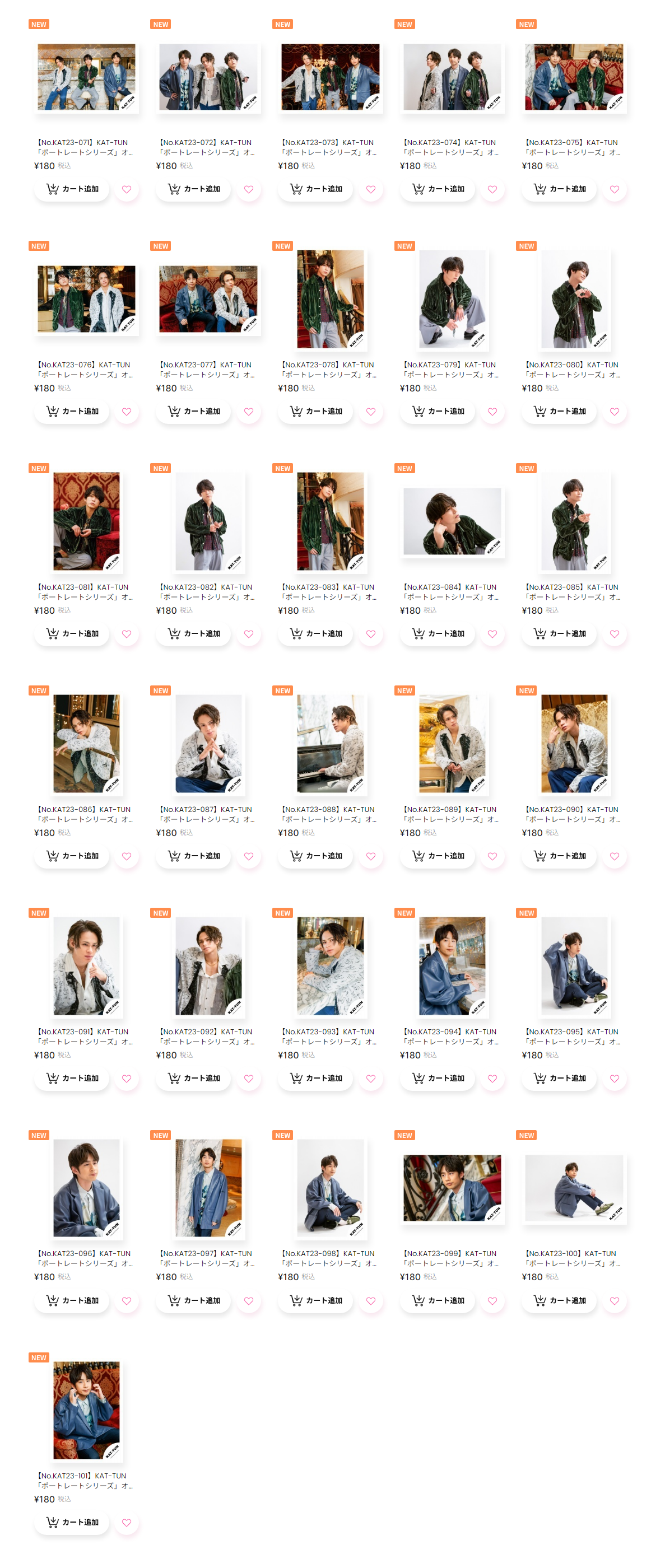The height and width of the screenshot is (1568, 665).
Task: View product image of KAT23-097
Action: click(x=208, y=1188)
